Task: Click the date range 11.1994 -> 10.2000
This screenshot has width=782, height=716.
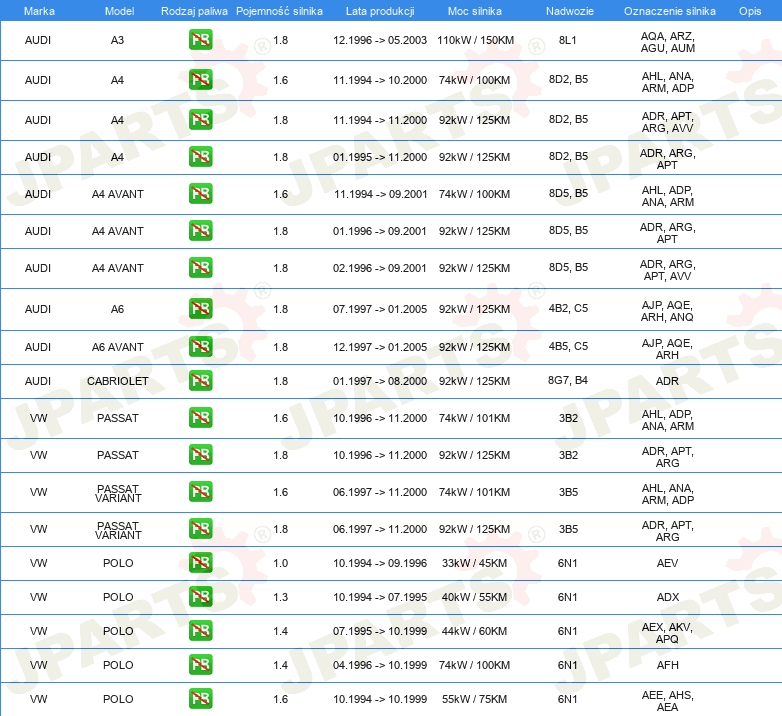Action: [x=380, y=80]
